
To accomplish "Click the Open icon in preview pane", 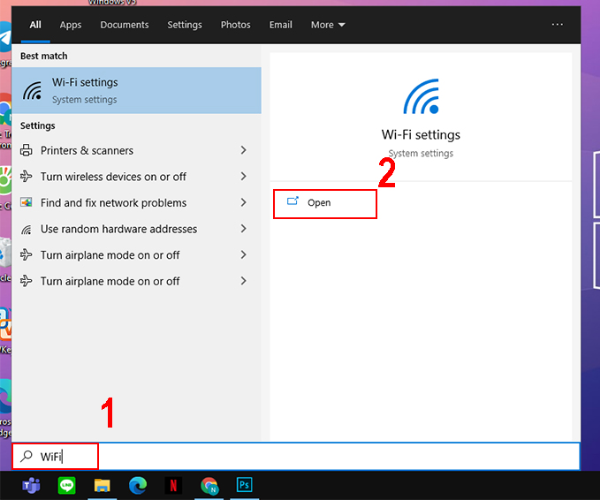I will (293, 201).
